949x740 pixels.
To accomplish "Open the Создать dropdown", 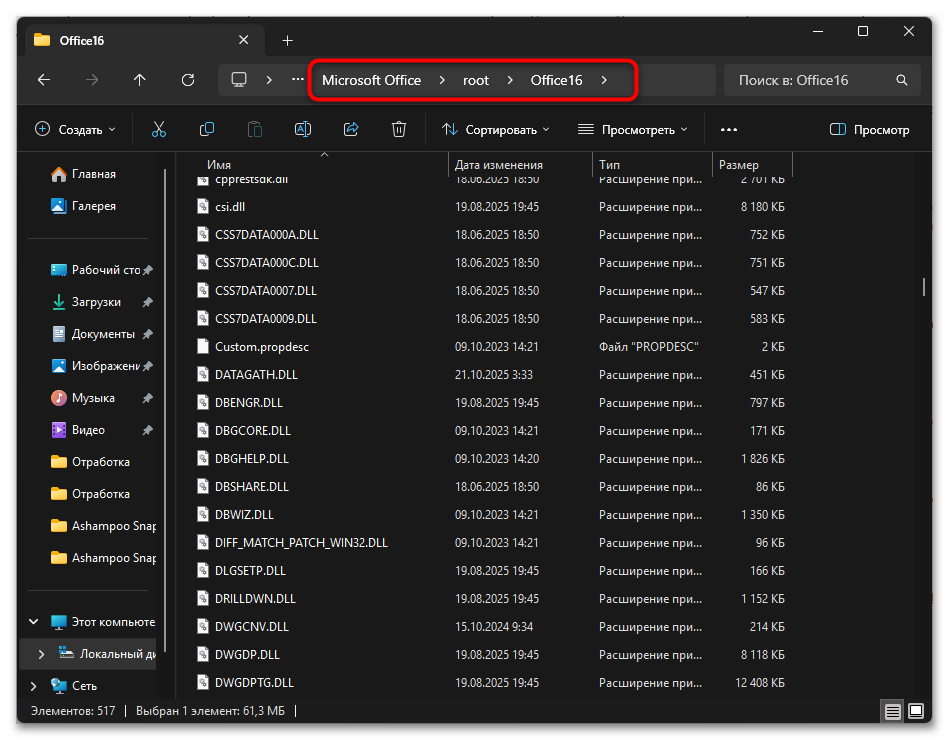I will click(x=75, y=129).
